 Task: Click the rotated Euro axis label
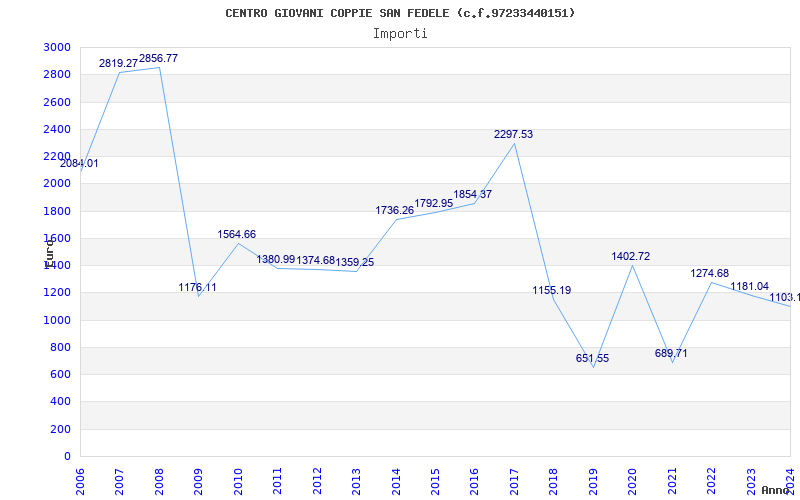pos(49,254)
